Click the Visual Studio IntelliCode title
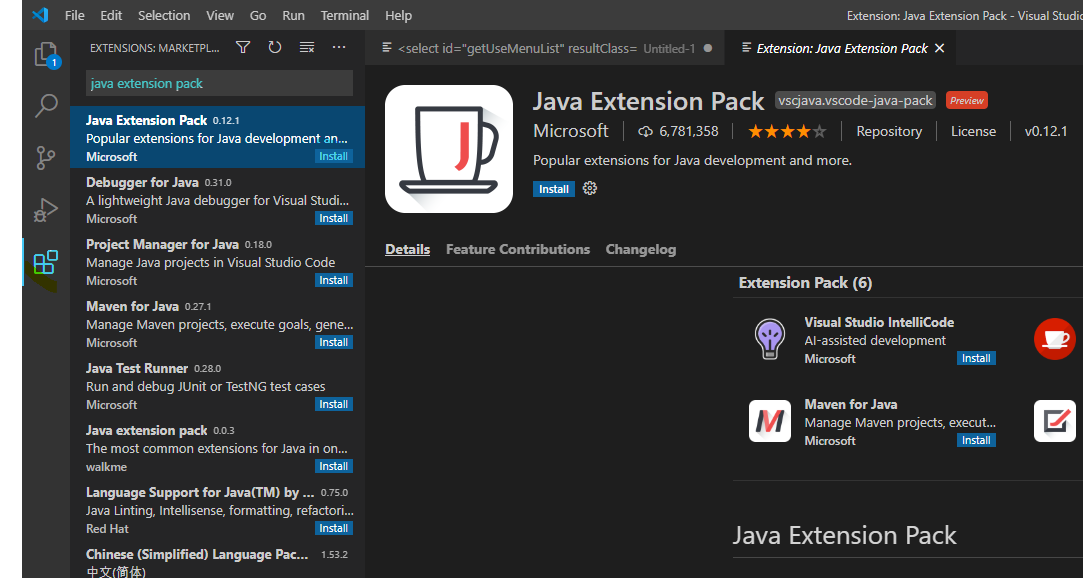1083x578 pixels. (879, 322)
